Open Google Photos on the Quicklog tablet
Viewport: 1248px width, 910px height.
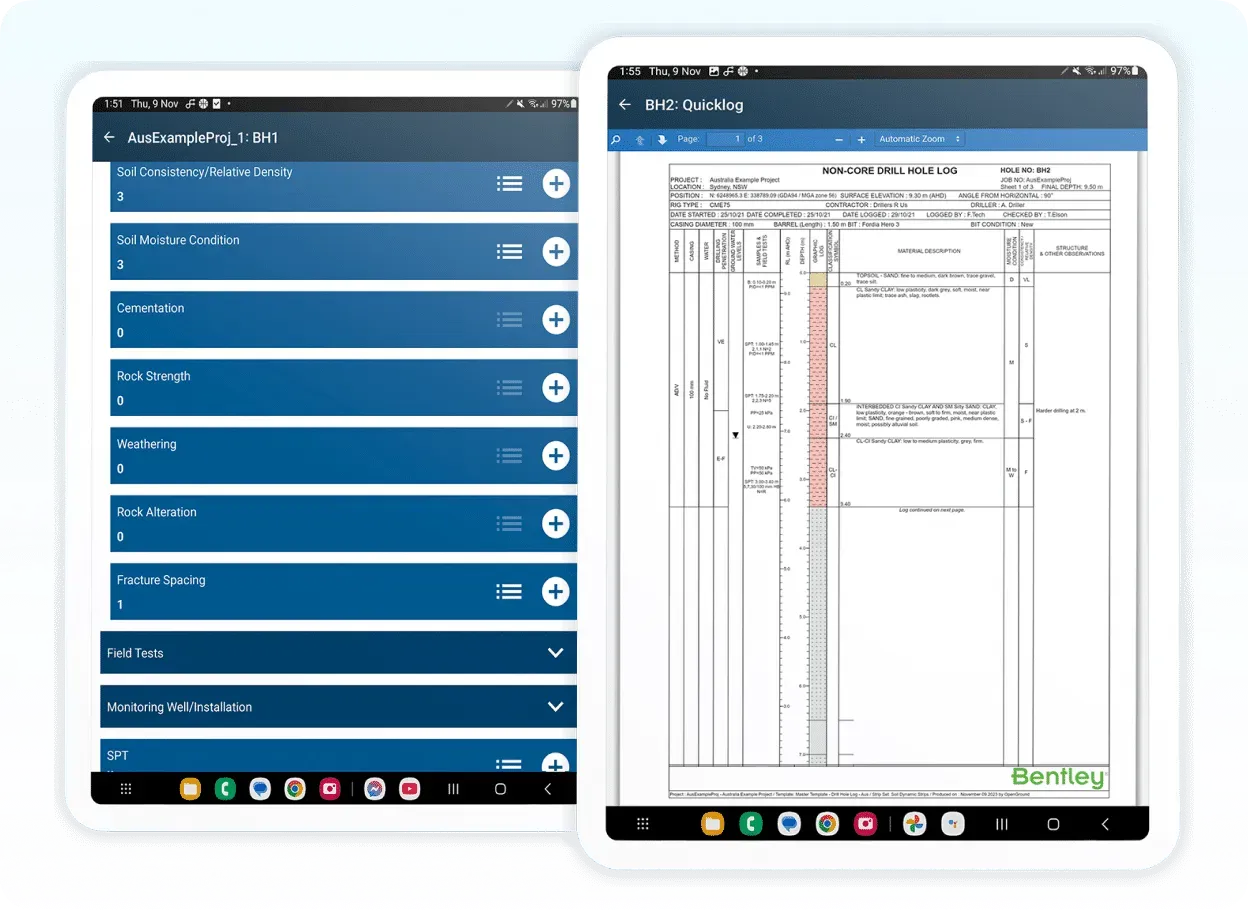click(x=914, y=824)
